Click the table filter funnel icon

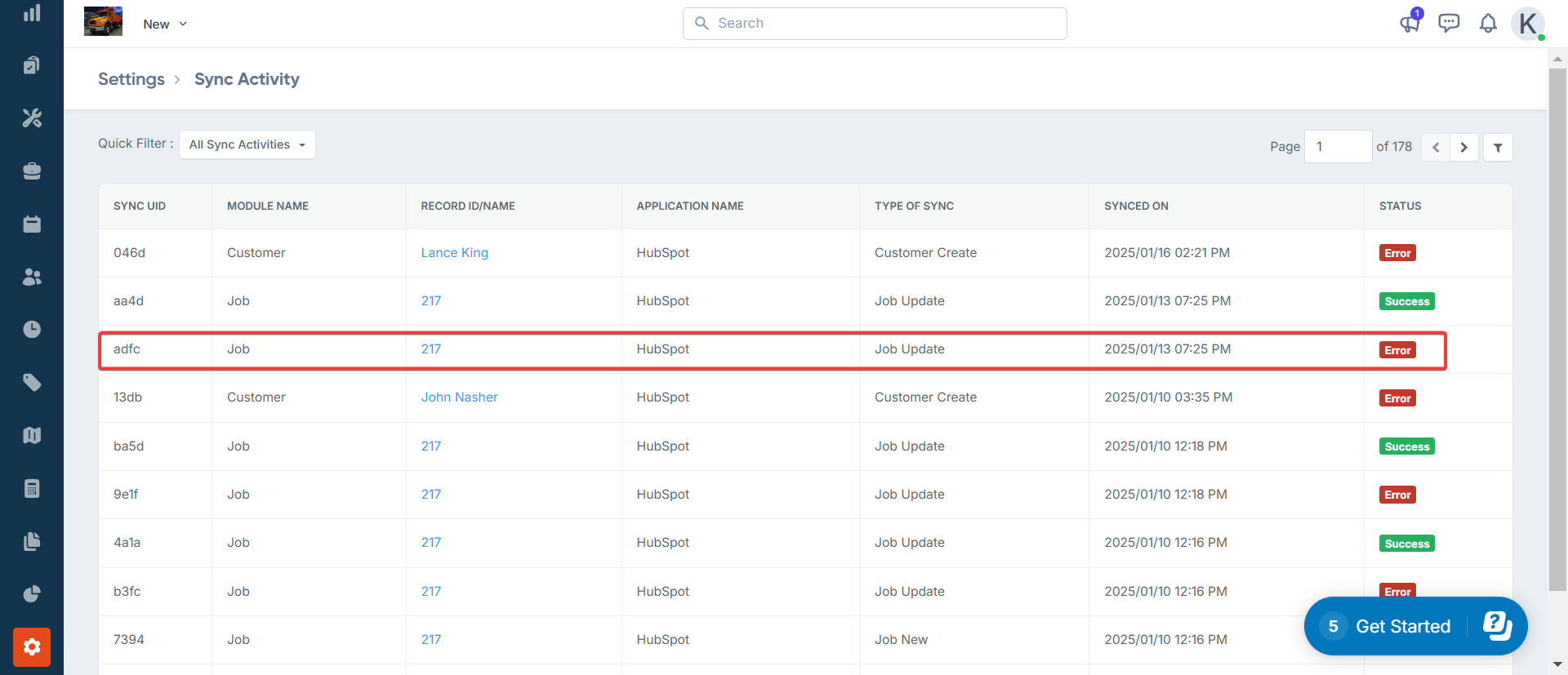coord(1498,148)
